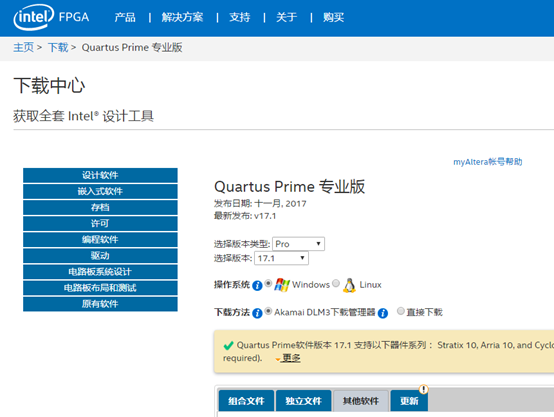
Task: Click the Quartus Prime 专业版 main heading
Action: pyautogui.click(x=289, y=186)
